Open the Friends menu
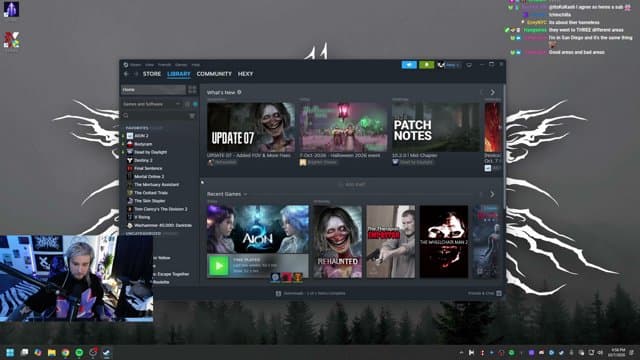Screen dimensions: 640x360 pos(164,65)
